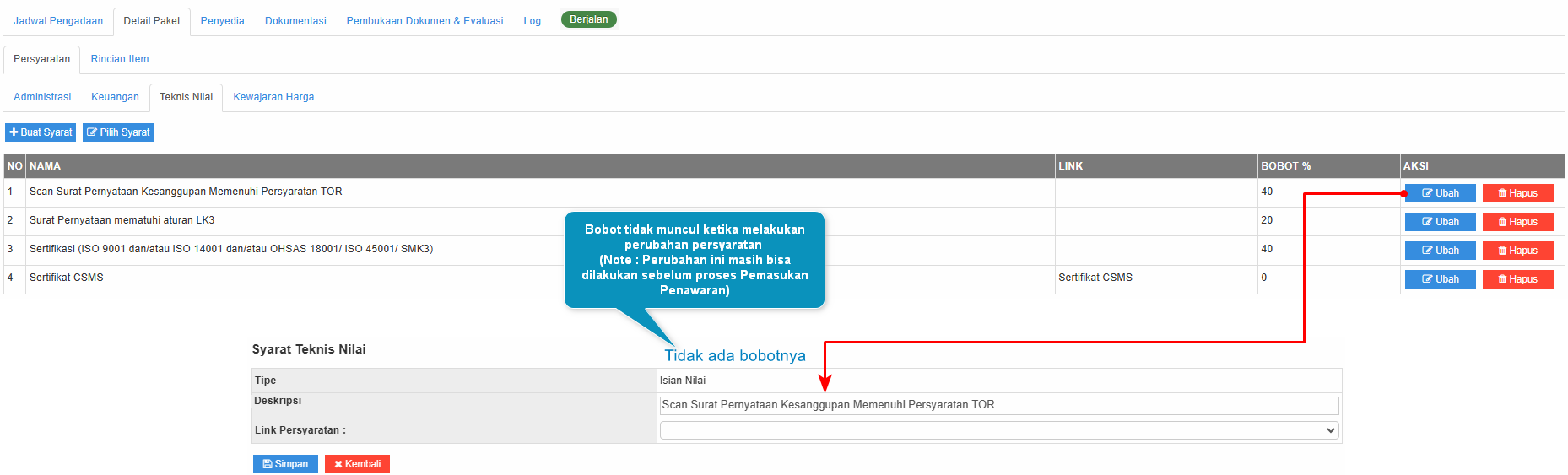
Task: Edit the Surat Pernyataan mematuhi LK3 row
Action: [1440, 222]
